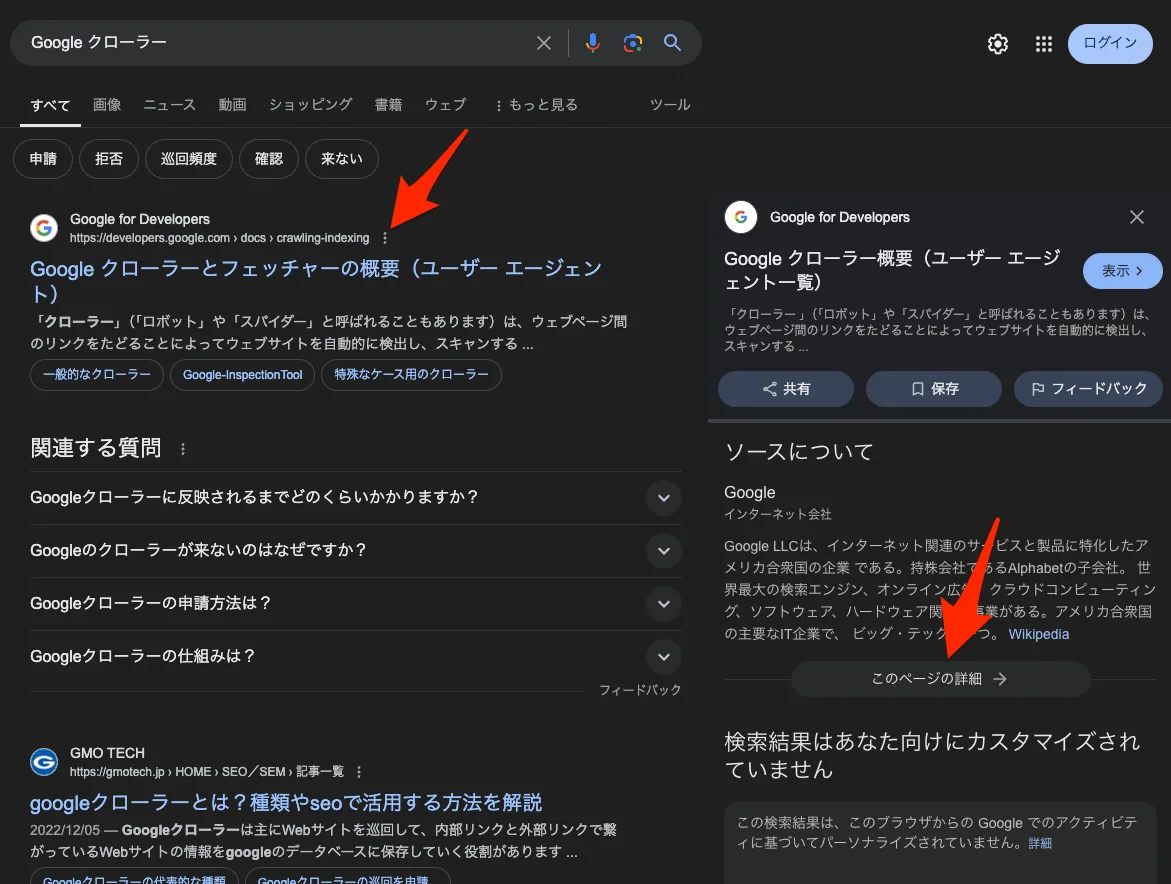Open three-dot menu beside gmotech.jp URL
This screenshot has height=884, width=1171.
tap(358, 772)
